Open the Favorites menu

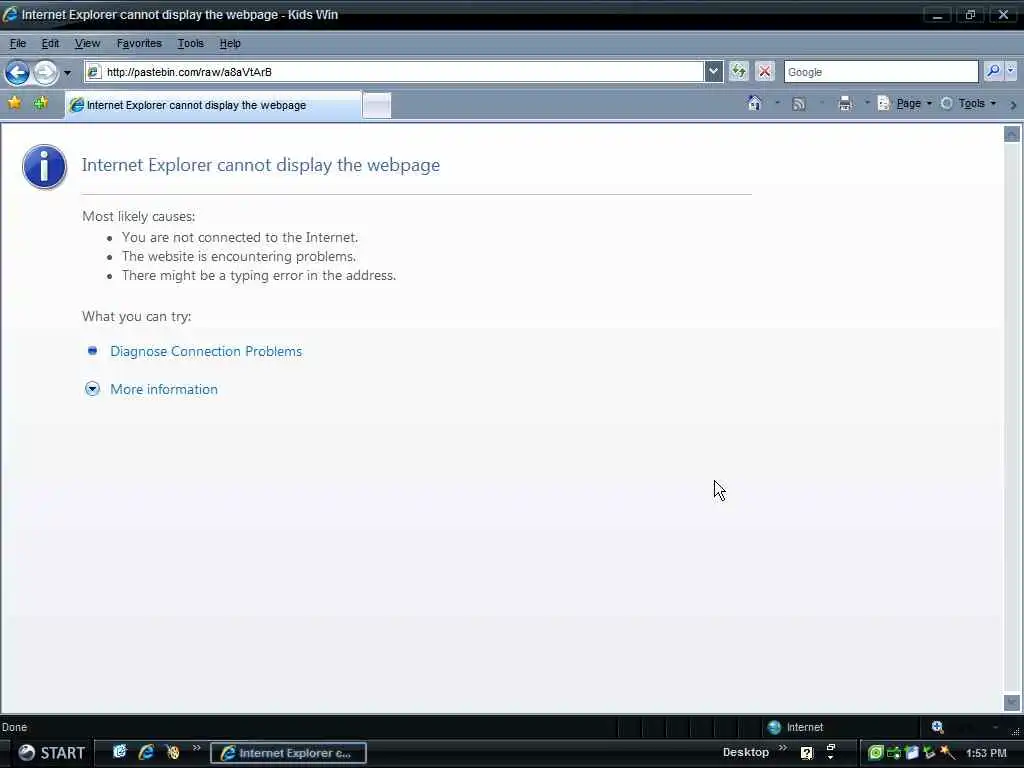pyautogui.click(x=139, y=43)
